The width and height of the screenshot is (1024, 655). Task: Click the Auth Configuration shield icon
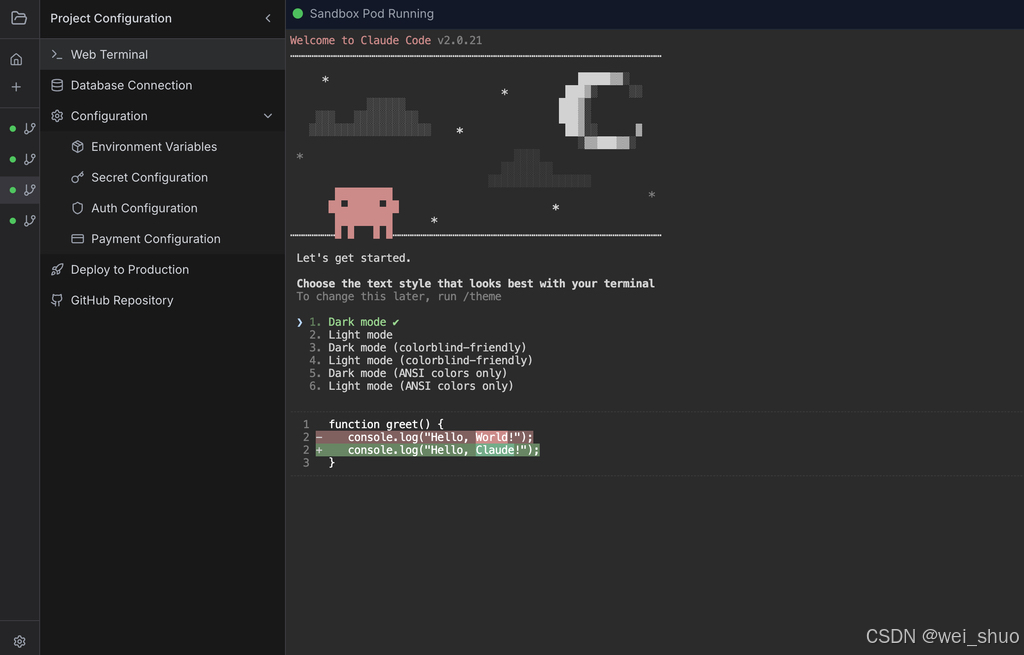(77, 208)
